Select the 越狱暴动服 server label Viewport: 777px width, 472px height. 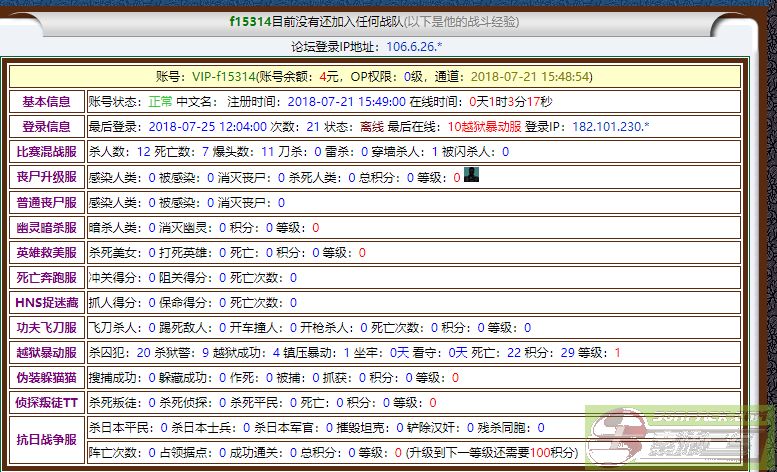[46, 352]
